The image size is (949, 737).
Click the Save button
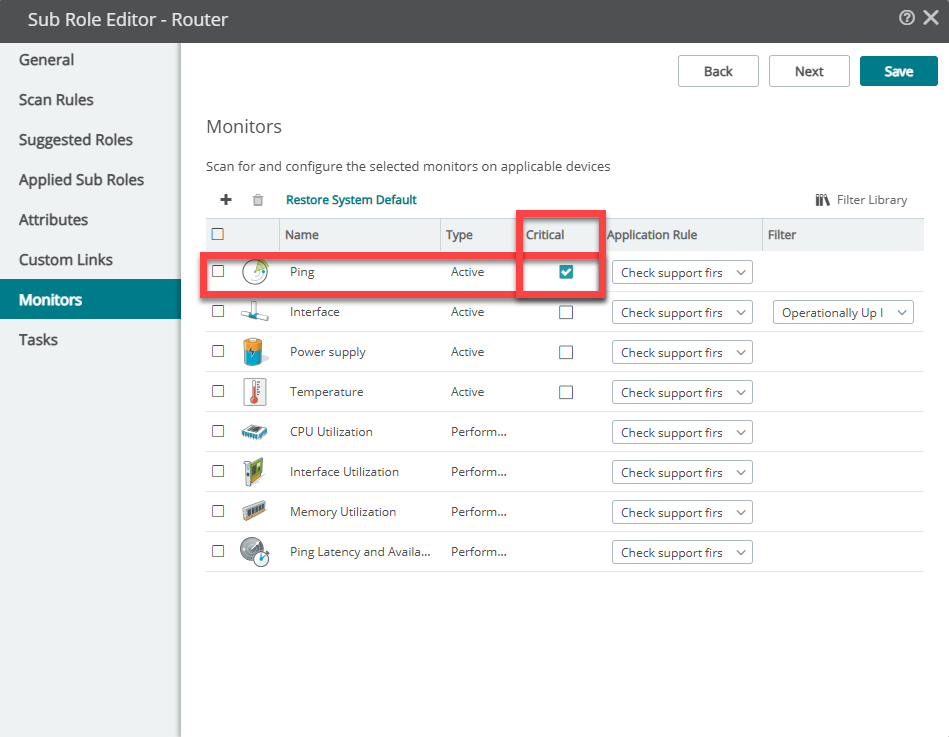coord(899,71)
